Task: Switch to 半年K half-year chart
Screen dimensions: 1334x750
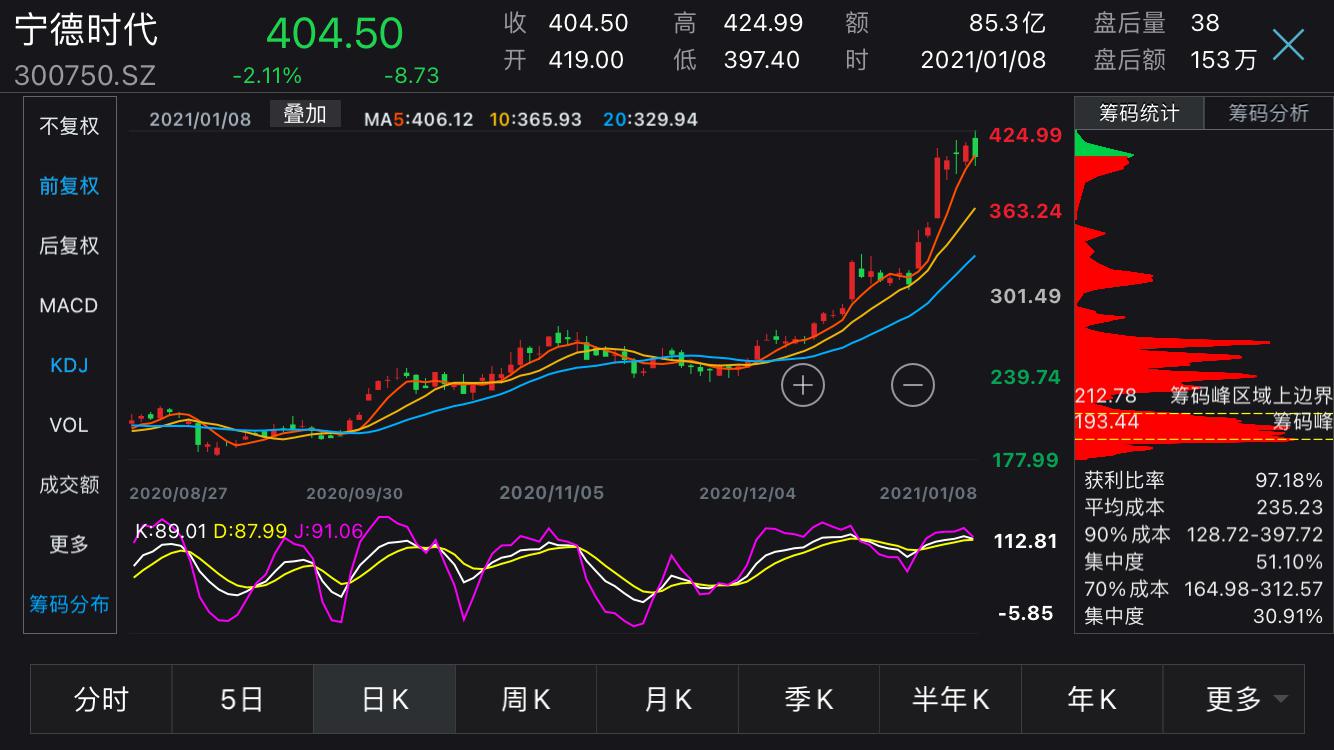Action: (x=950, y=699)
